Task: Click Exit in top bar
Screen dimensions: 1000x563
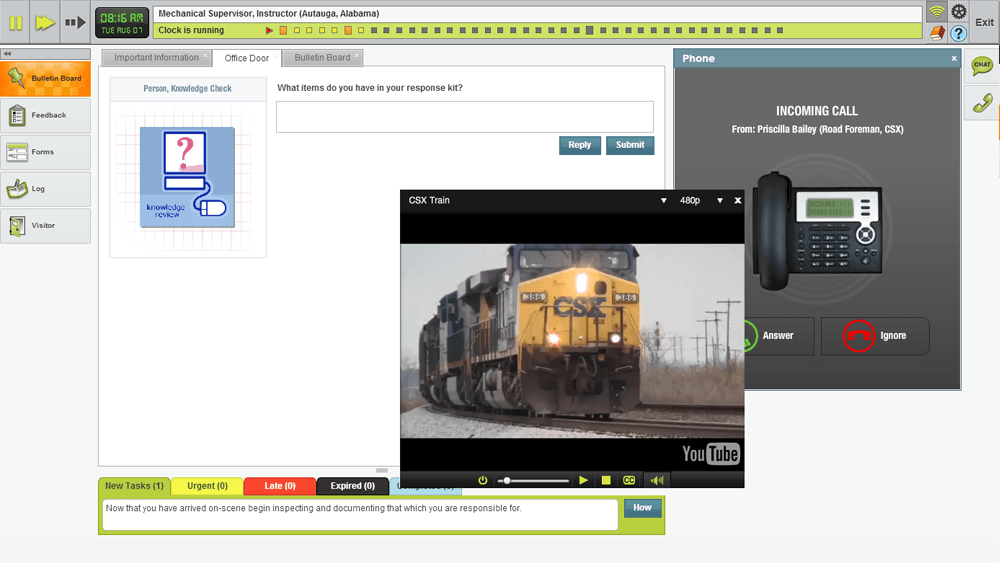Action: tap(984, 22)
